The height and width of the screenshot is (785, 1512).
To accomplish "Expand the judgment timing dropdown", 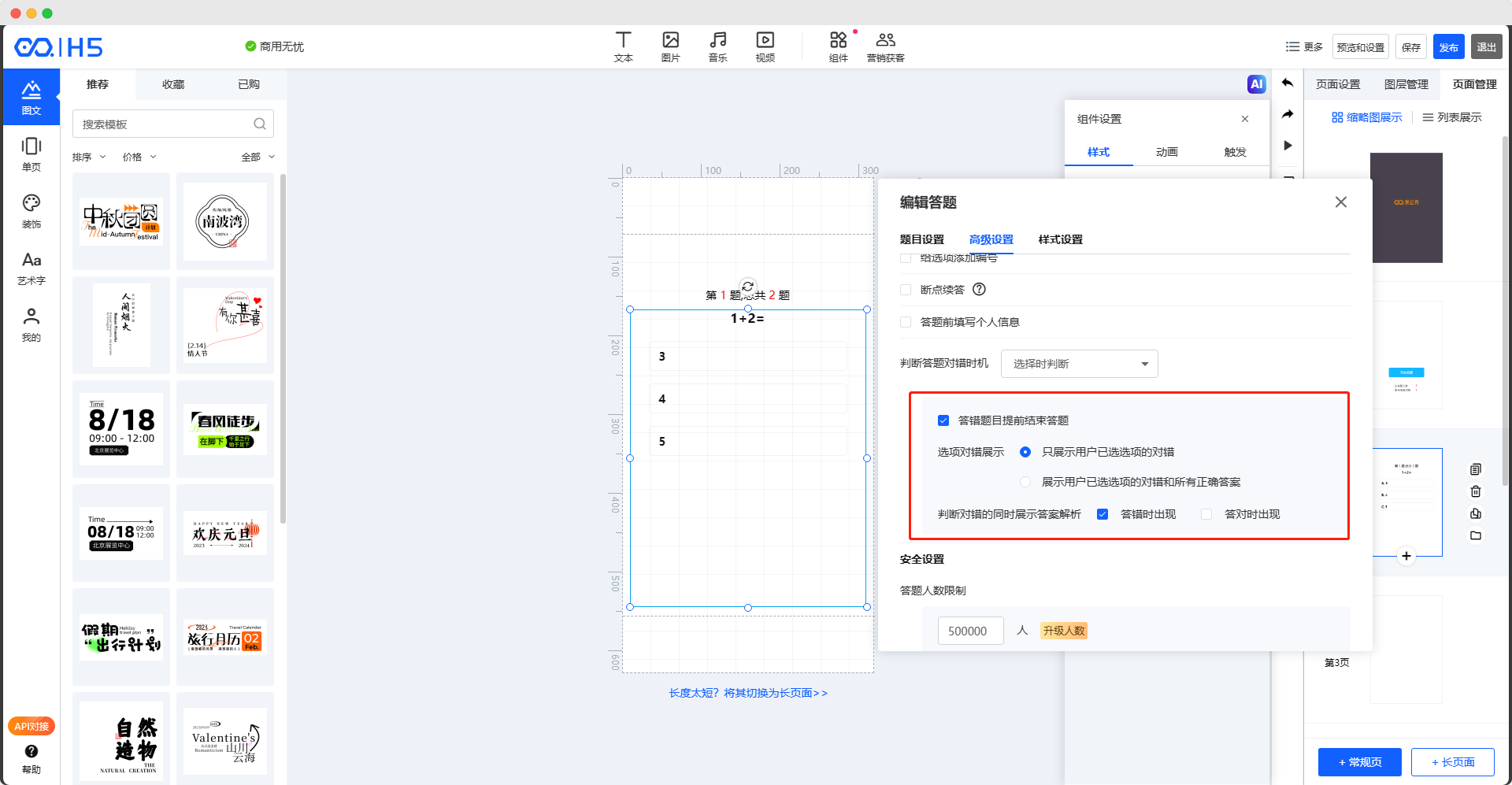I will pyautogui.click(x=1079, y=364).
